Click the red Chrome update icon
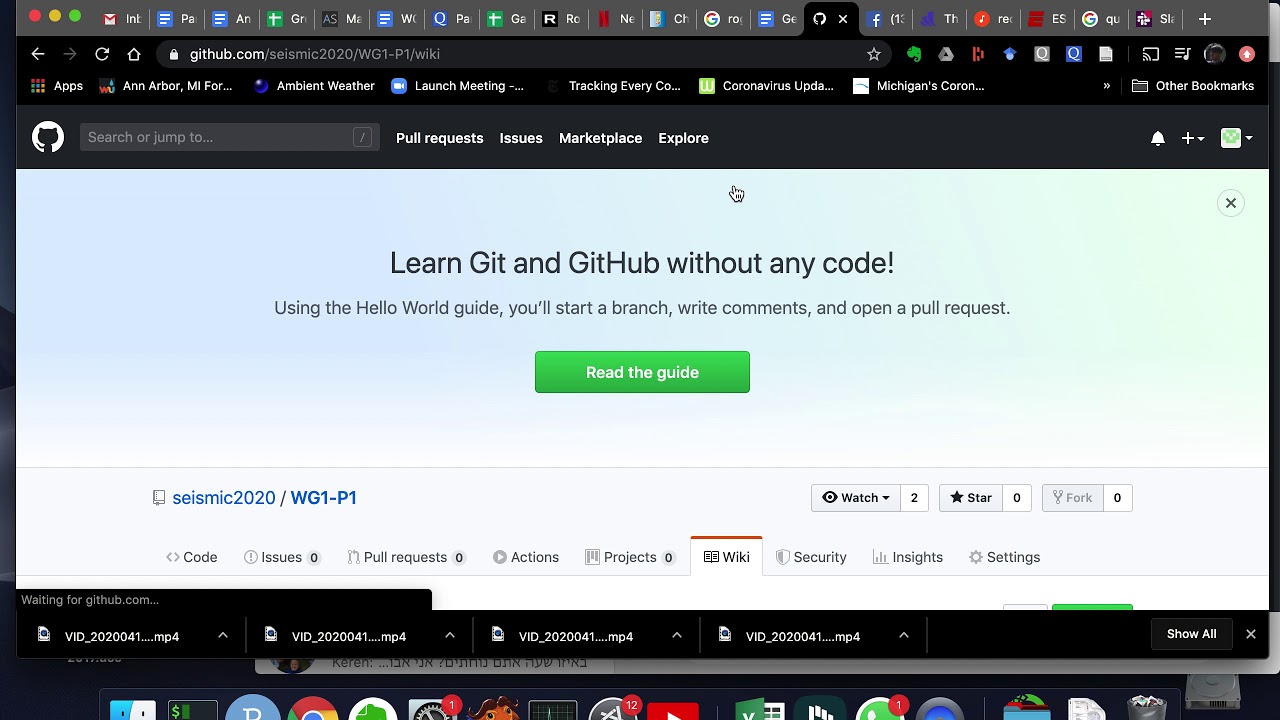The width and height of the screenshot is (1280, 720). [1247, 54]
